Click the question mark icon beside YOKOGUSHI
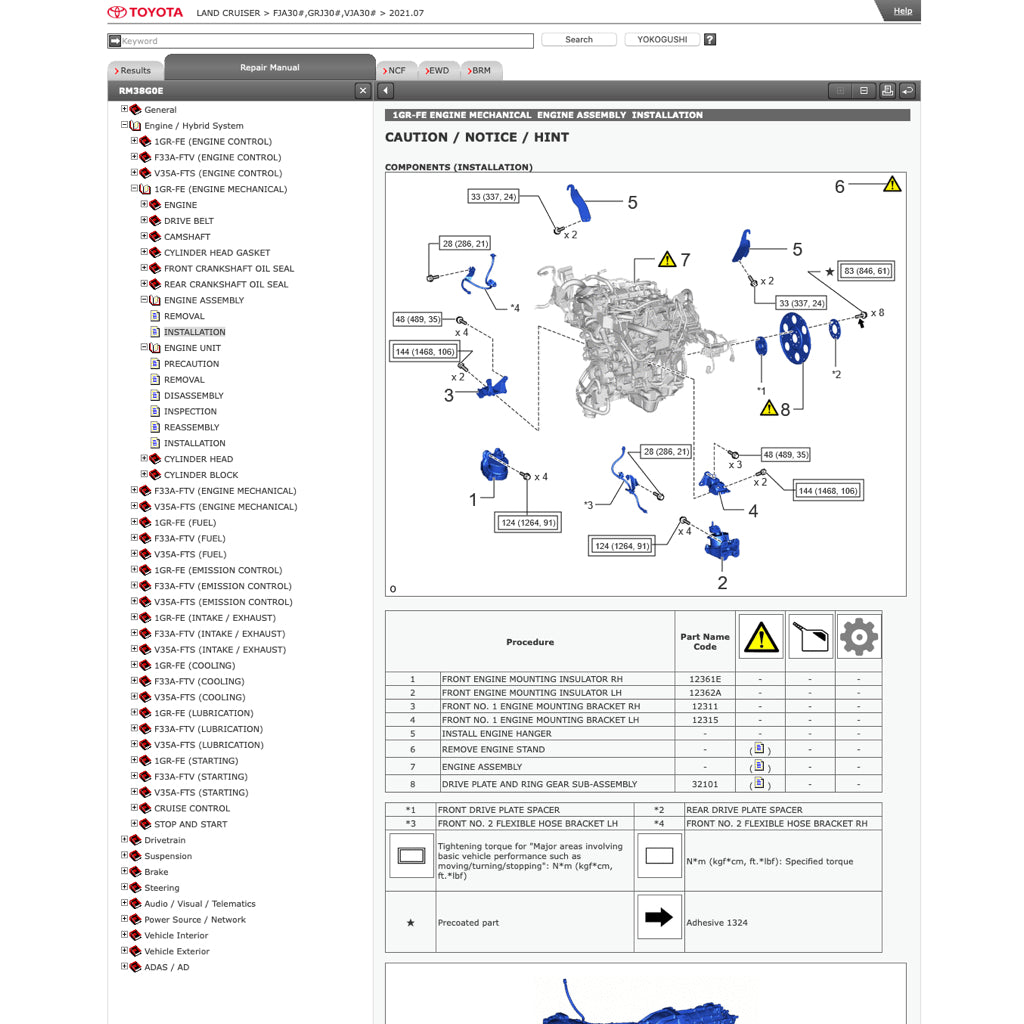 (710, 40)
